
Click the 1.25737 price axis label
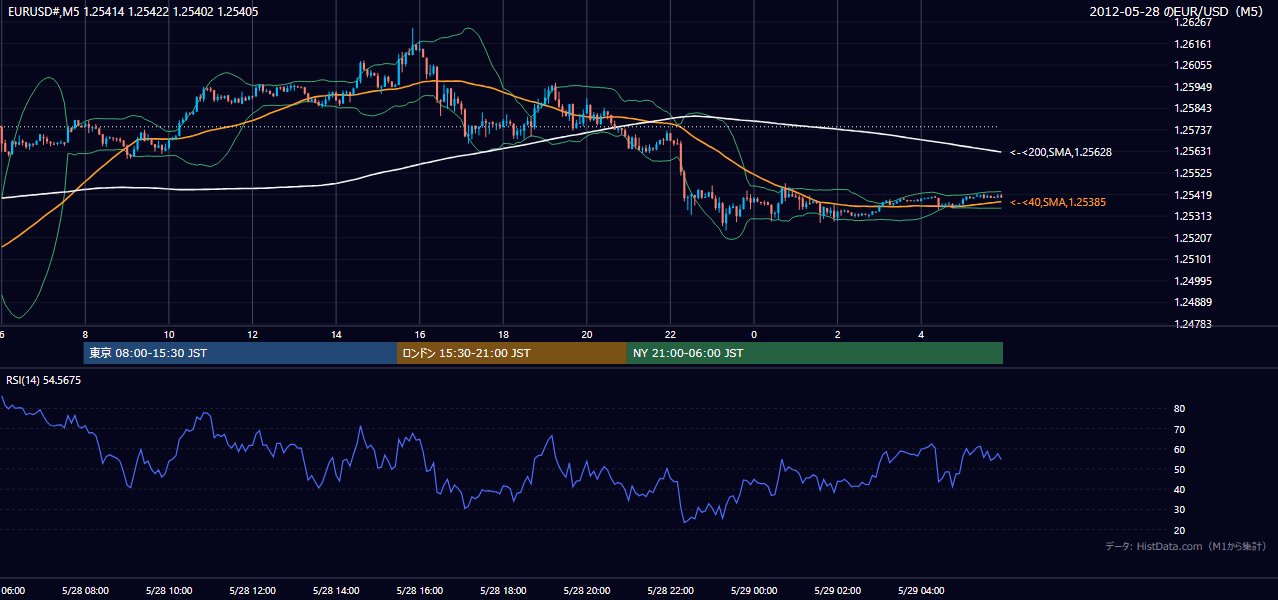[x=1193, y=130]
